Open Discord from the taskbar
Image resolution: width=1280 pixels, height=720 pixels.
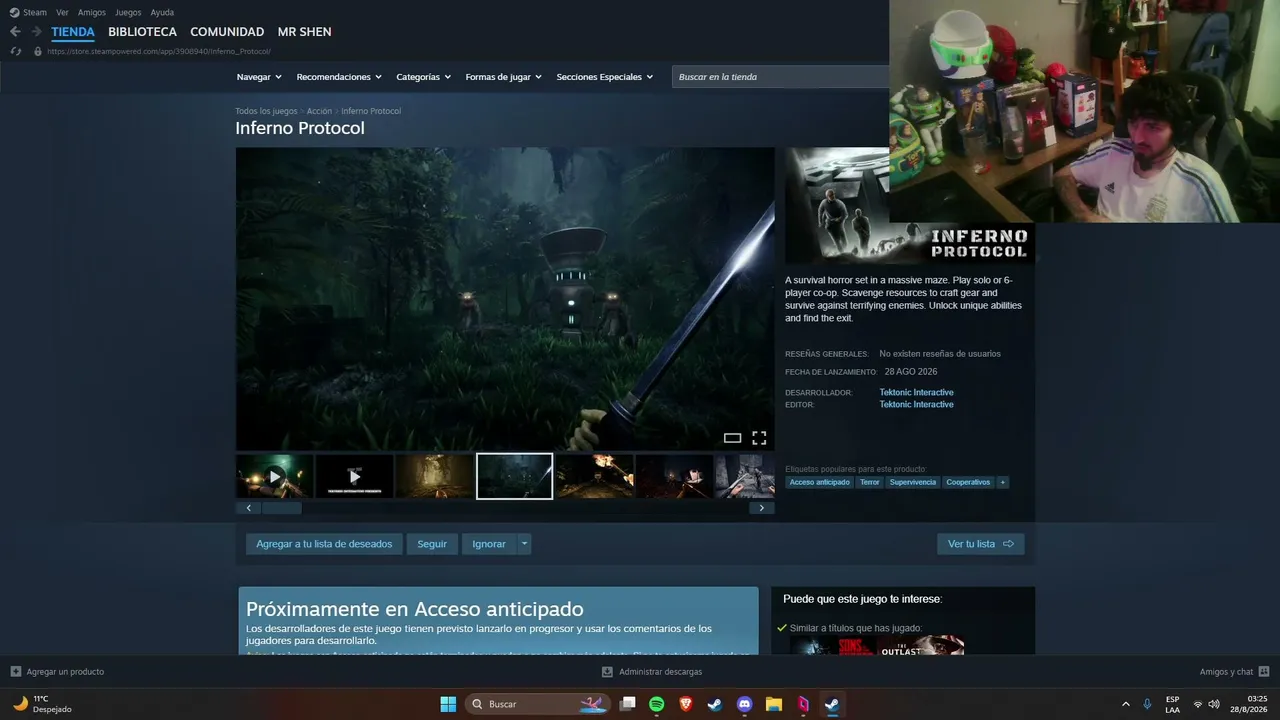click(x=744, y=704)
